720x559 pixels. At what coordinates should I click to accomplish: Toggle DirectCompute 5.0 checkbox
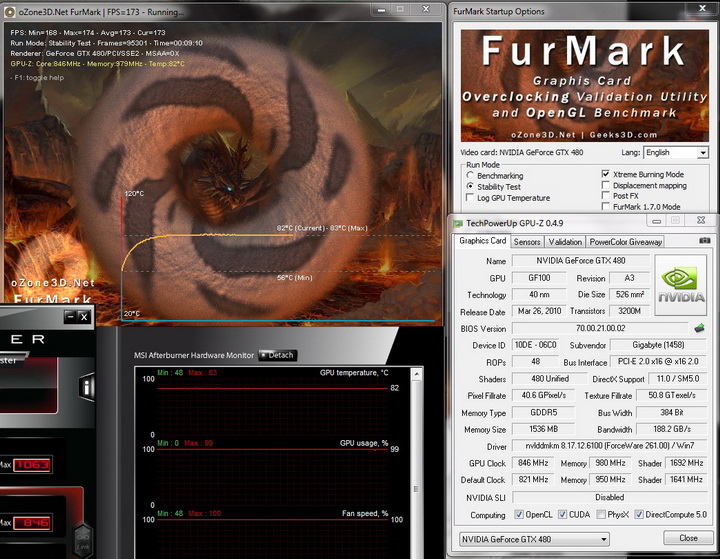[x=639, y=514]
